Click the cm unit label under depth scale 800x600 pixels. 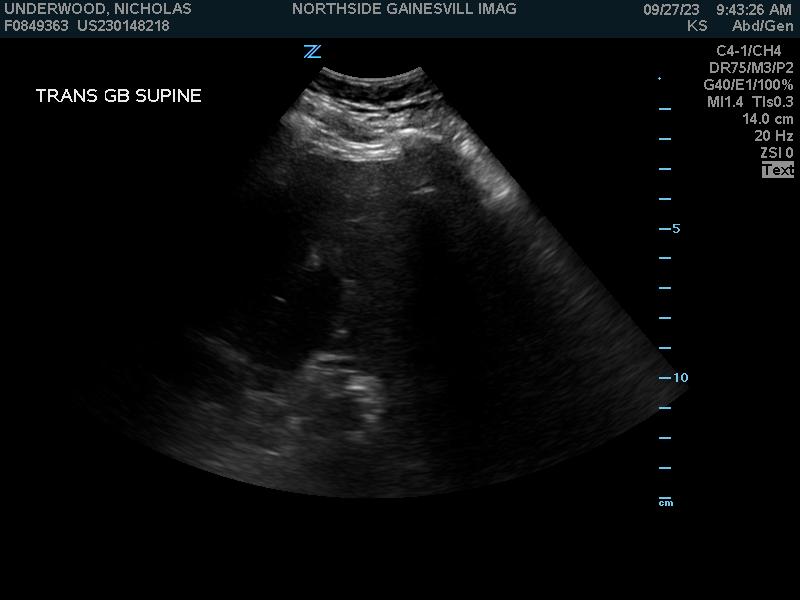[x=665, y=502]
